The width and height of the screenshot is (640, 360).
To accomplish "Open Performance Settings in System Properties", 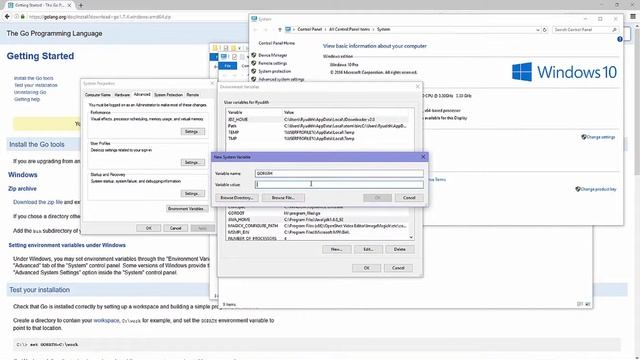I will point(192,131).
